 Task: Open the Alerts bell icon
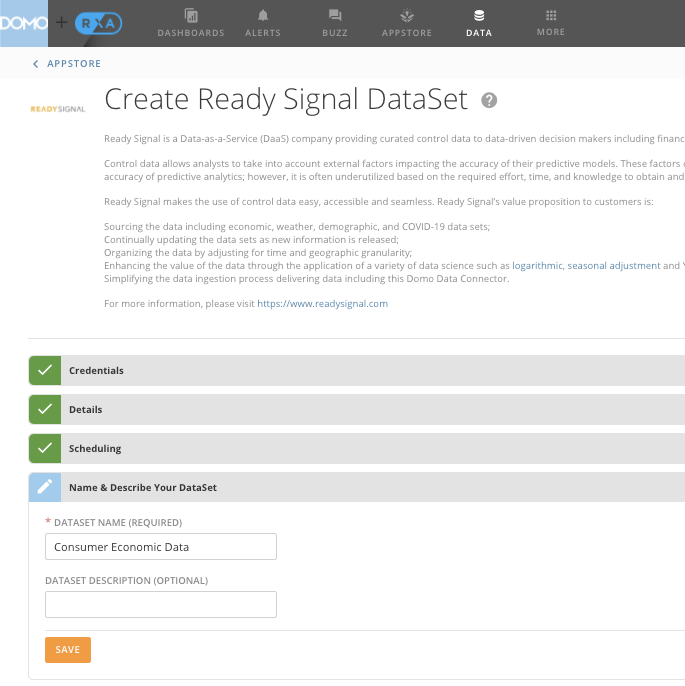264,22
